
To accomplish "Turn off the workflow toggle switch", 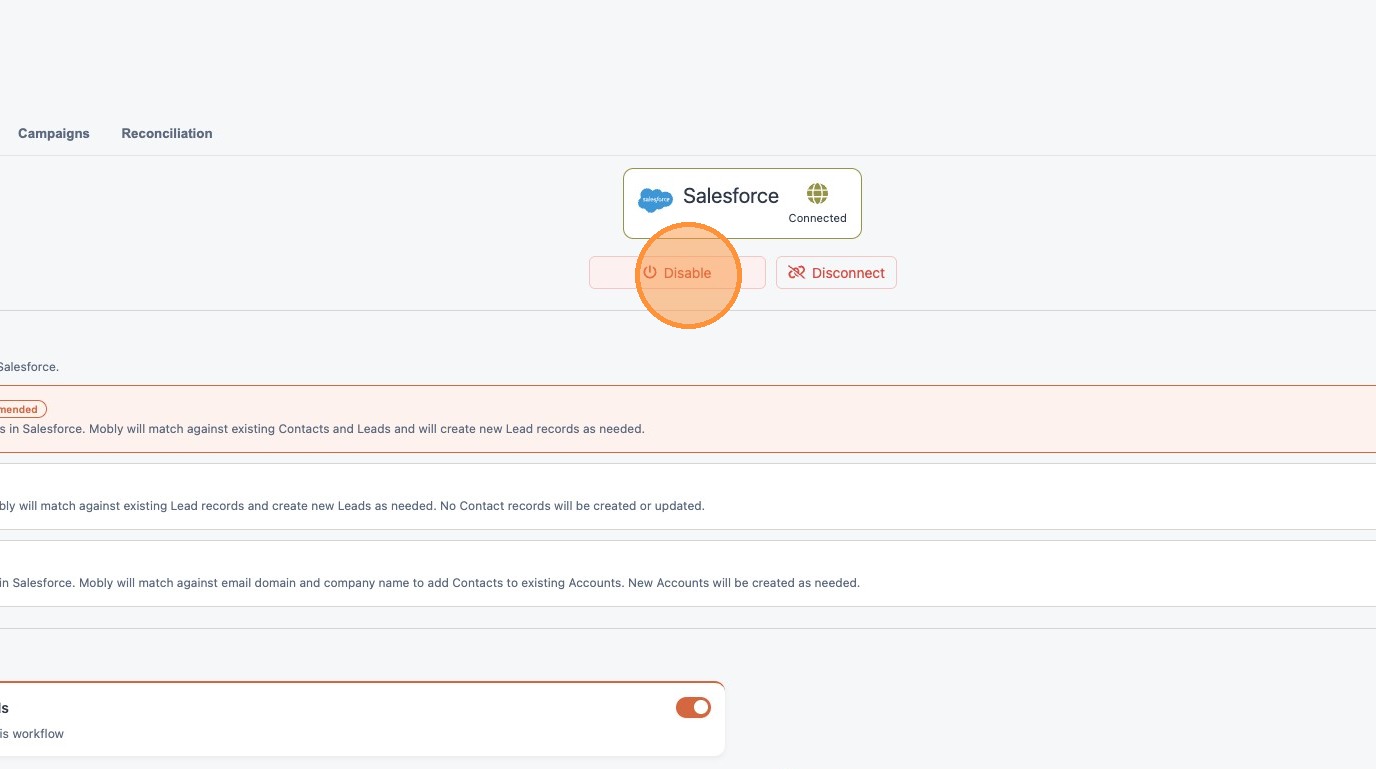I will [x=693, y=708].
